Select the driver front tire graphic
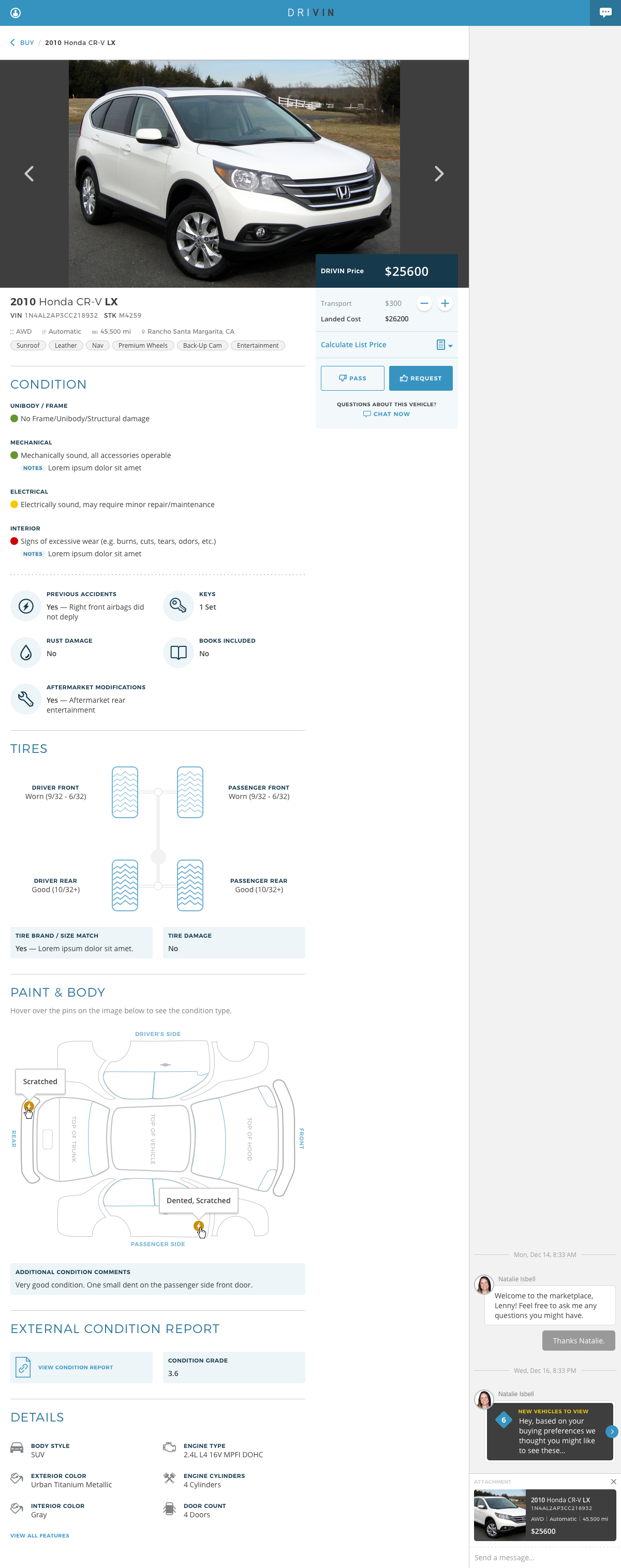Image resolution: width=621 pixels, height=1568 pixels. pos(125,792)
